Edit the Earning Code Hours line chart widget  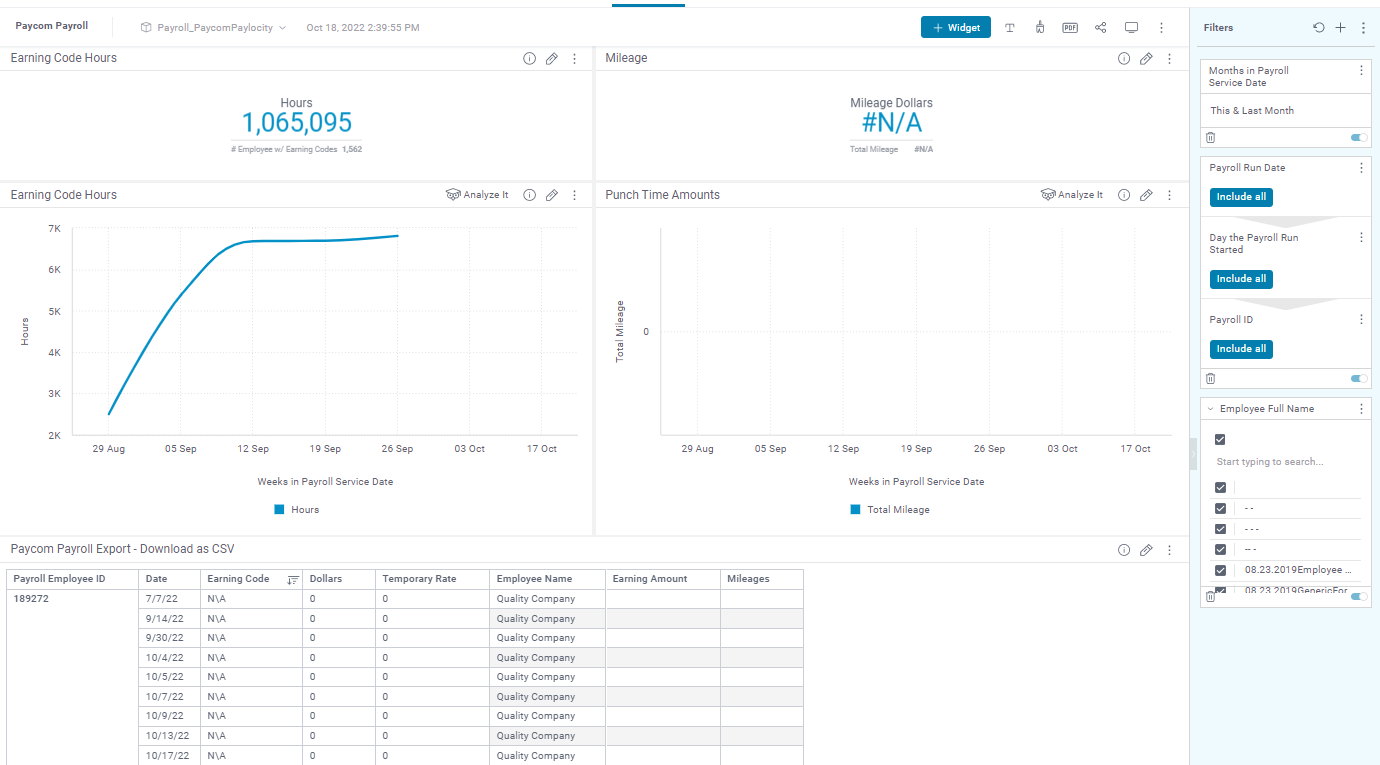552,195
